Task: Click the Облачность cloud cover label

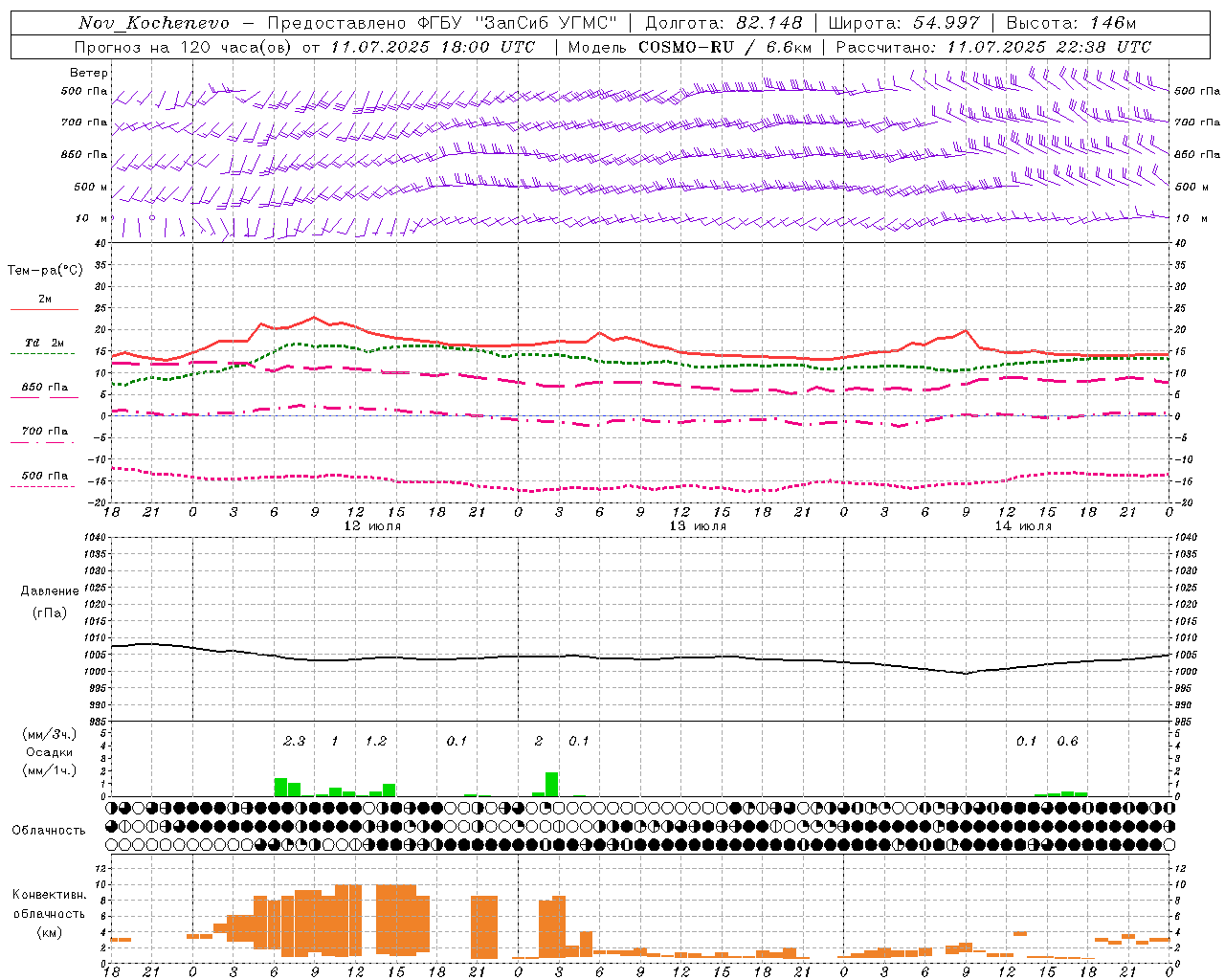Action: [49, 831]
